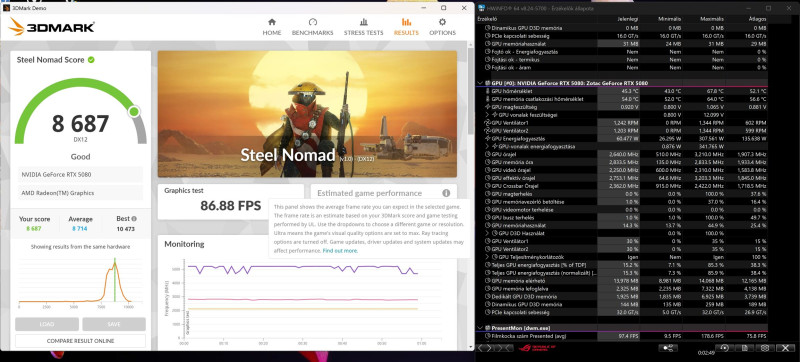This screenshot has height=362, width=800.
Task: Click the GPU chip icon in the RTX 5080 group header
Action: (x=487, y=83)
